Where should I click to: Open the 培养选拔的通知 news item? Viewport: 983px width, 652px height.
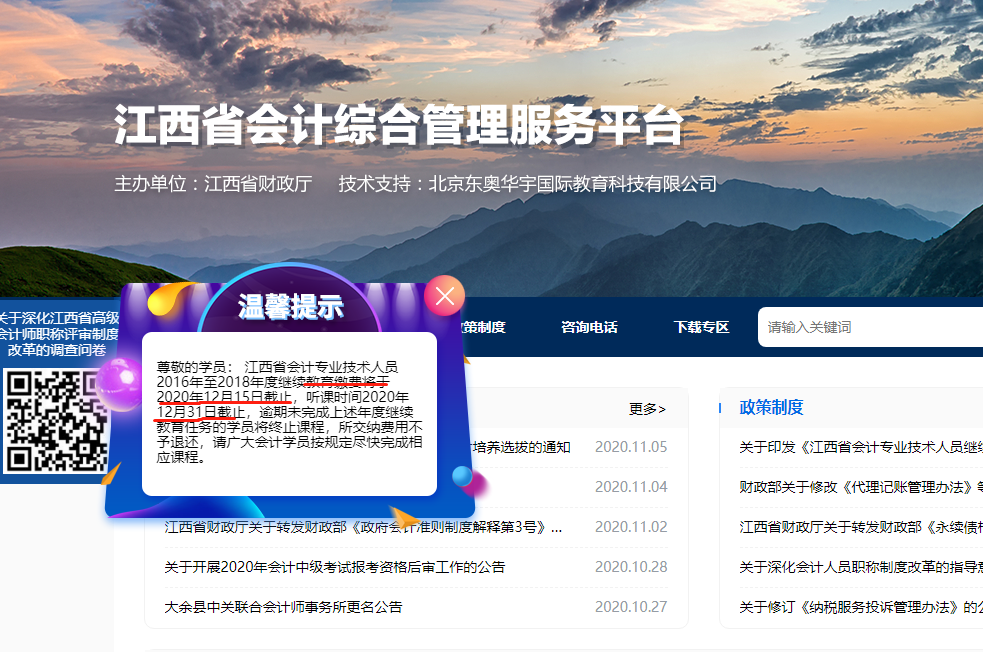tap(520, 447)
